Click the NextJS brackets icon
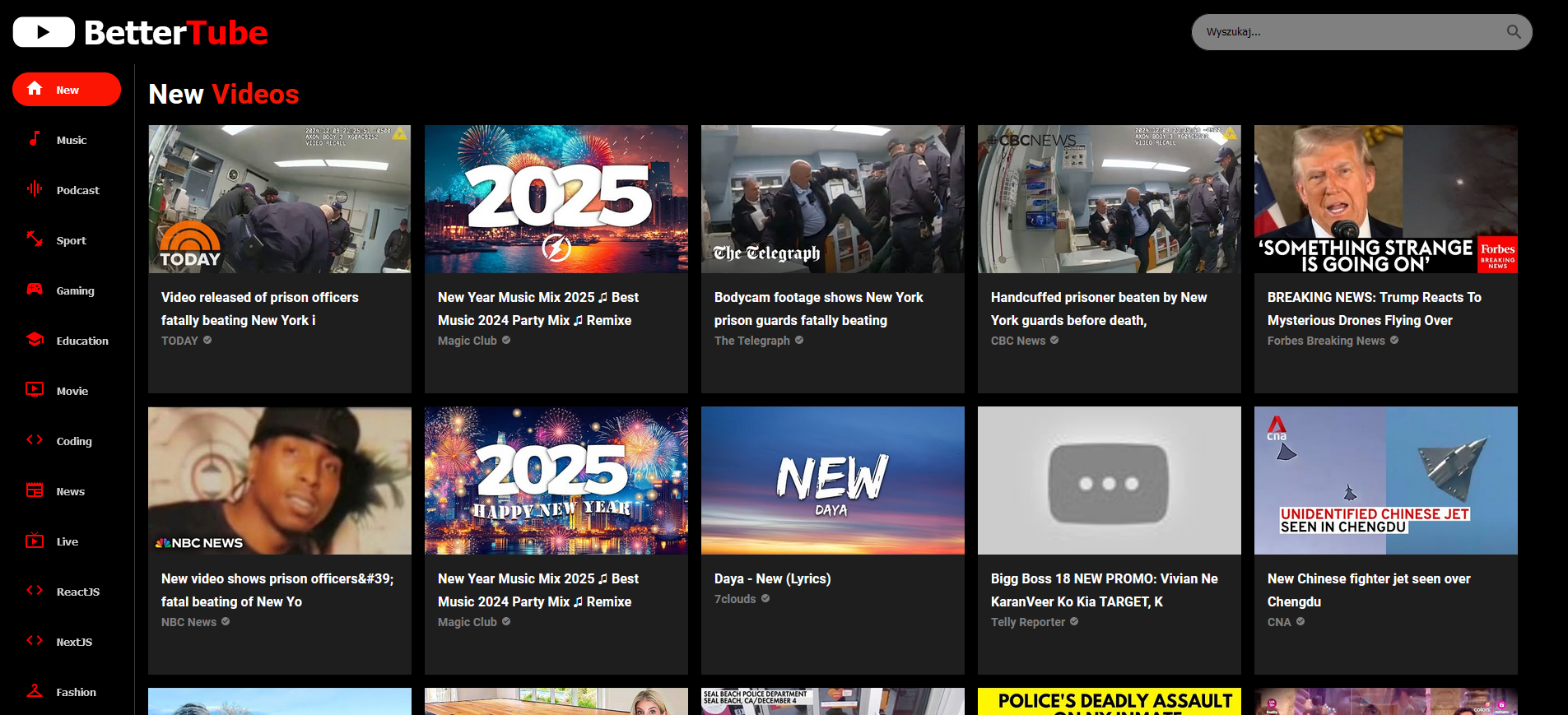 point(35,641)
